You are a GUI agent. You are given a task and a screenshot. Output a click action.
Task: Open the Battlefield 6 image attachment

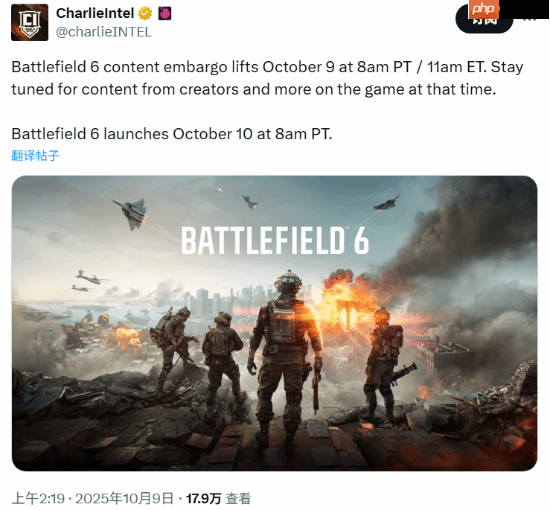(x=274, y=323)
